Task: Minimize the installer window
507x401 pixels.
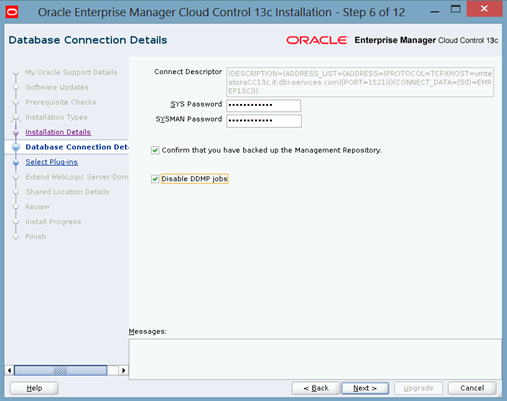Action: [434, 12]
